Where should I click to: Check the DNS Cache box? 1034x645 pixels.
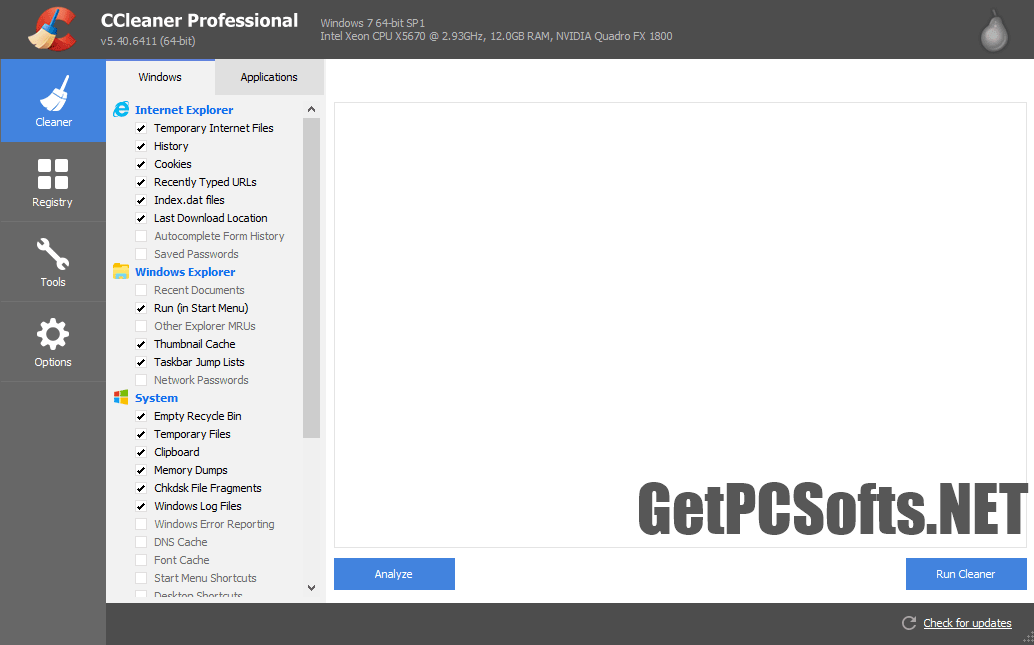pos(141,542)
